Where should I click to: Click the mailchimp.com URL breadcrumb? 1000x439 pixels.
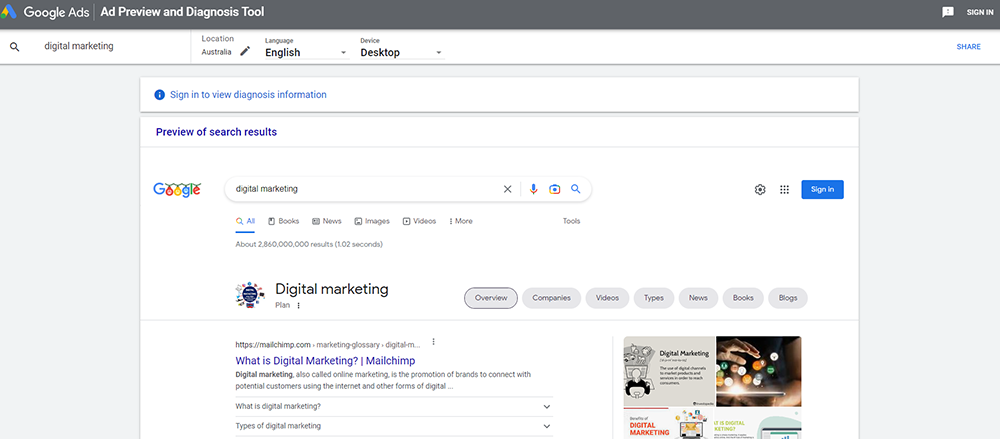pyautogui.click(x=328, y=345)
